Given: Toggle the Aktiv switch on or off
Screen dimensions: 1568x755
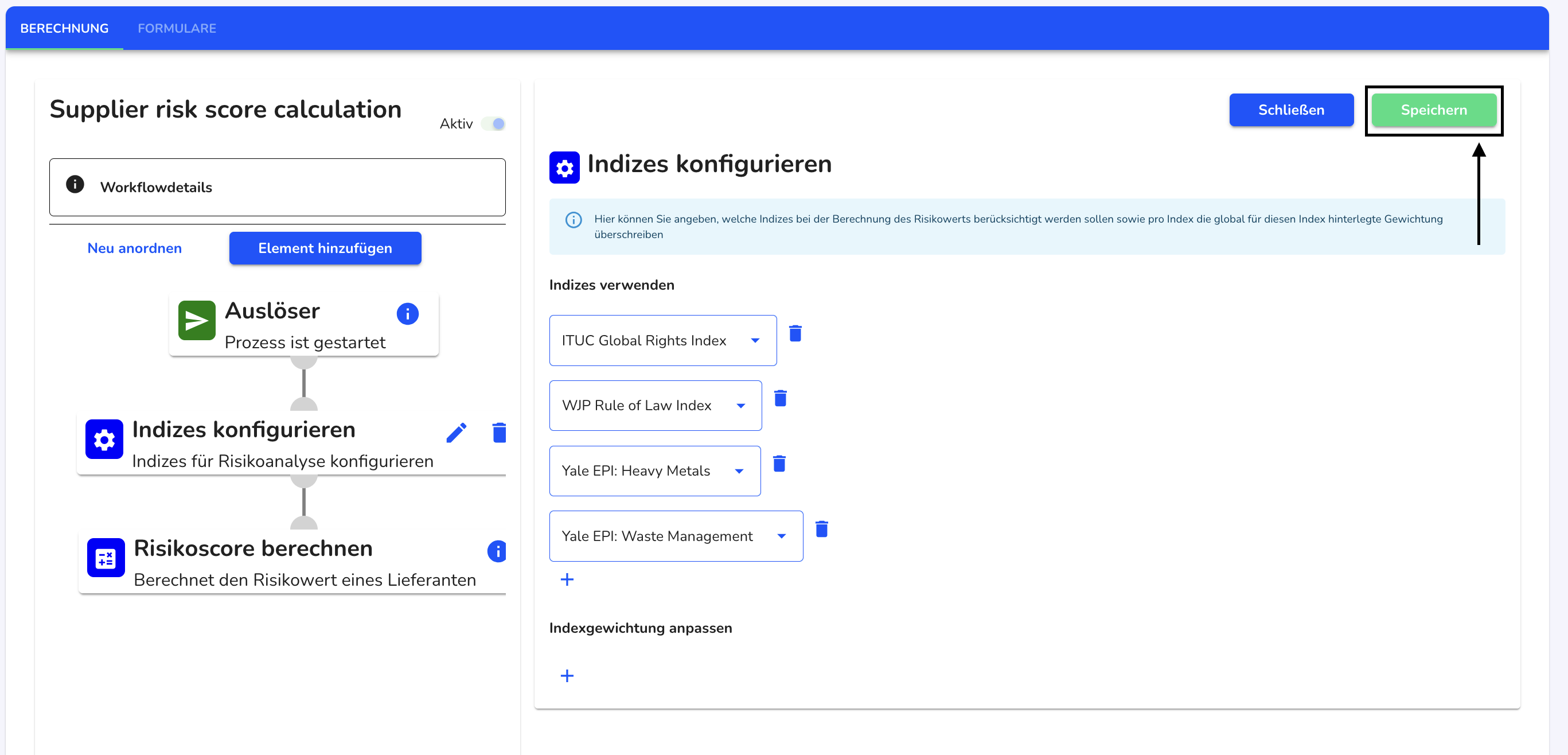Looking at the screenshot, I should point(497,123).
